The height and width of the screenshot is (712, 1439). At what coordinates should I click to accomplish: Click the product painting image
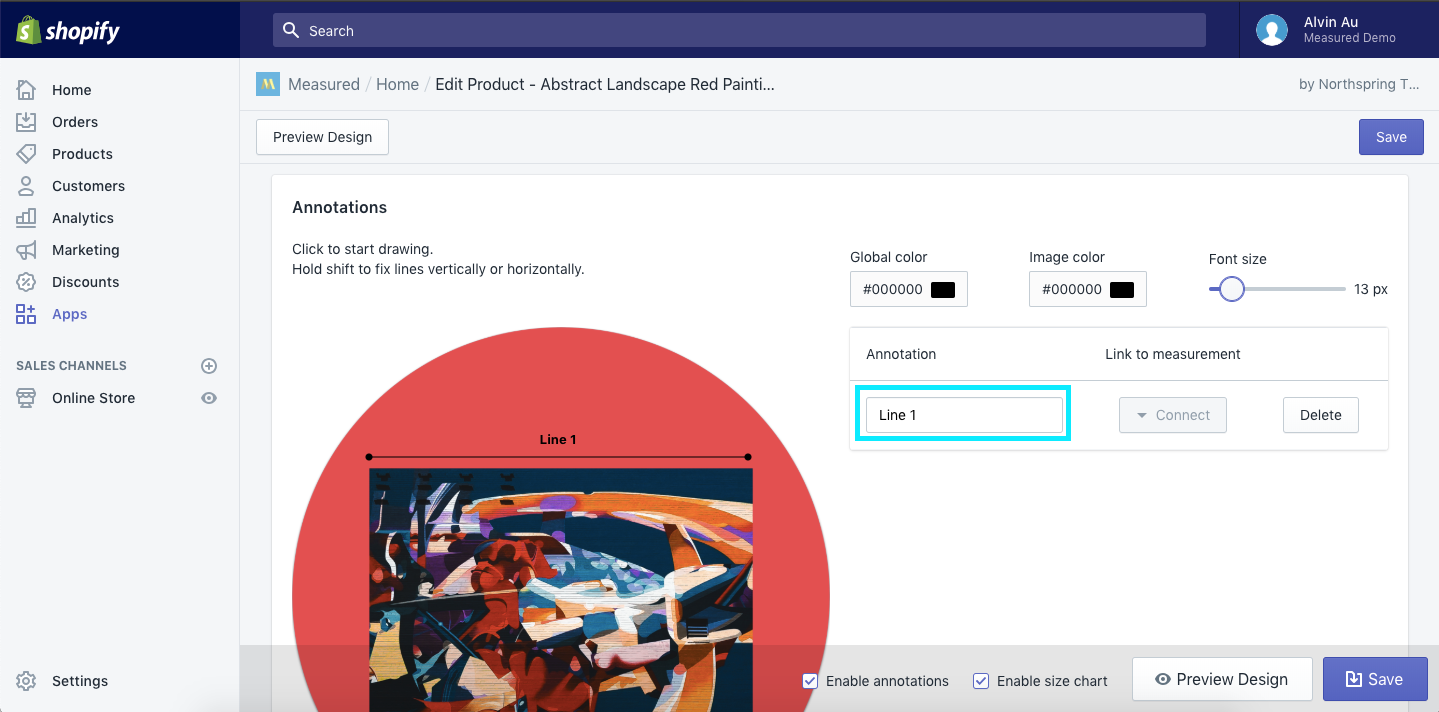tap(561, 590)
